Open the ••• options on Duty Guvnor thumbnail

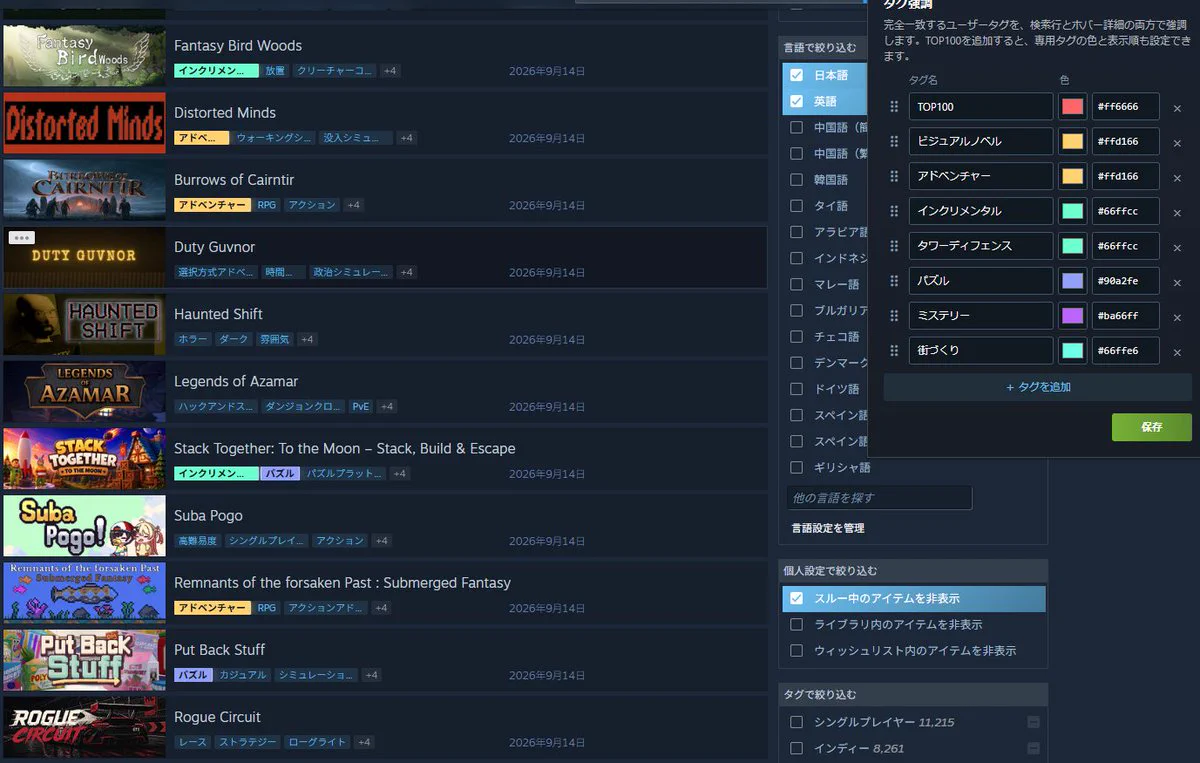tap(22, 238)
